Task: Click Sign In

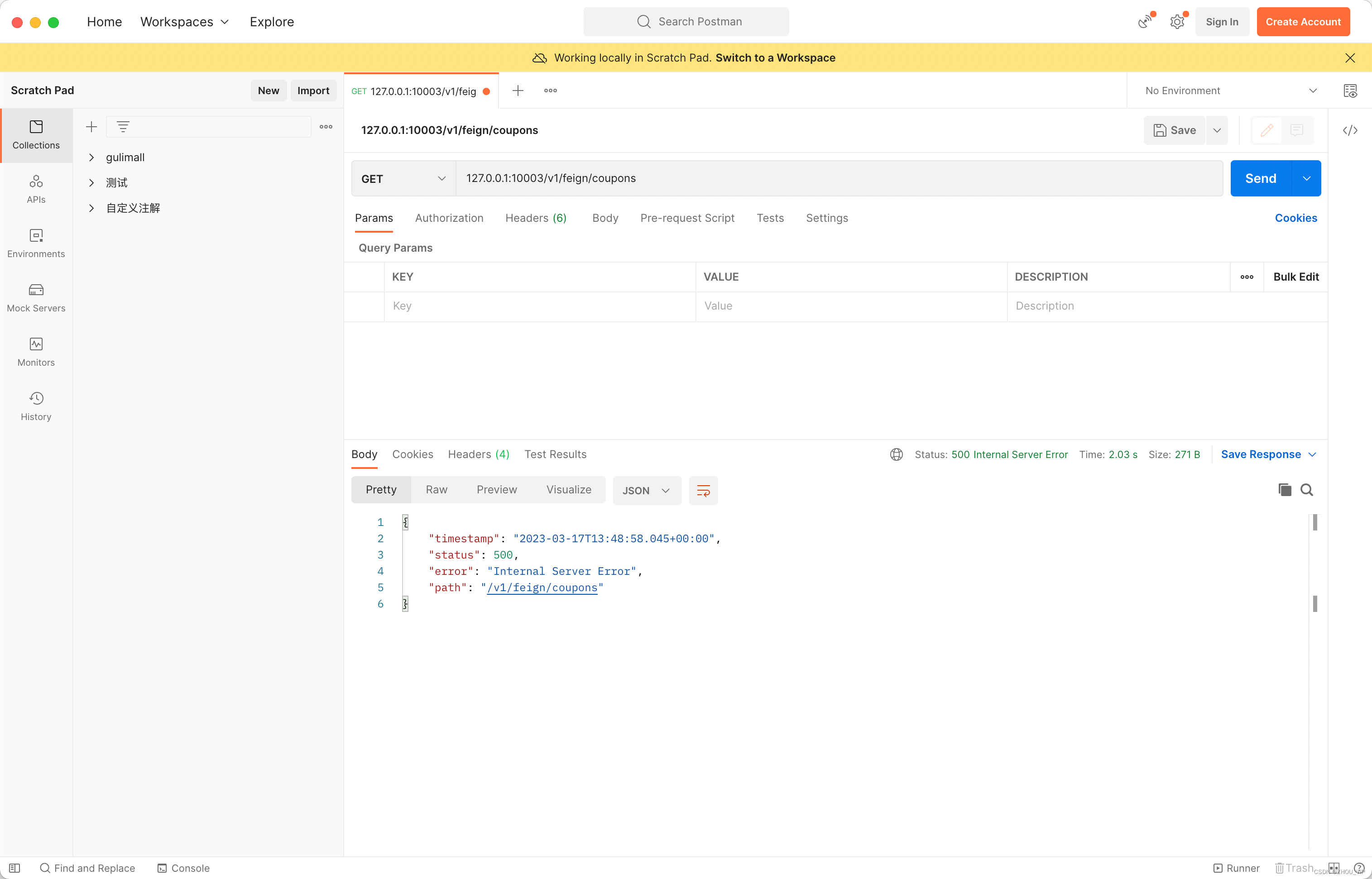Action: click(1222, 22)
